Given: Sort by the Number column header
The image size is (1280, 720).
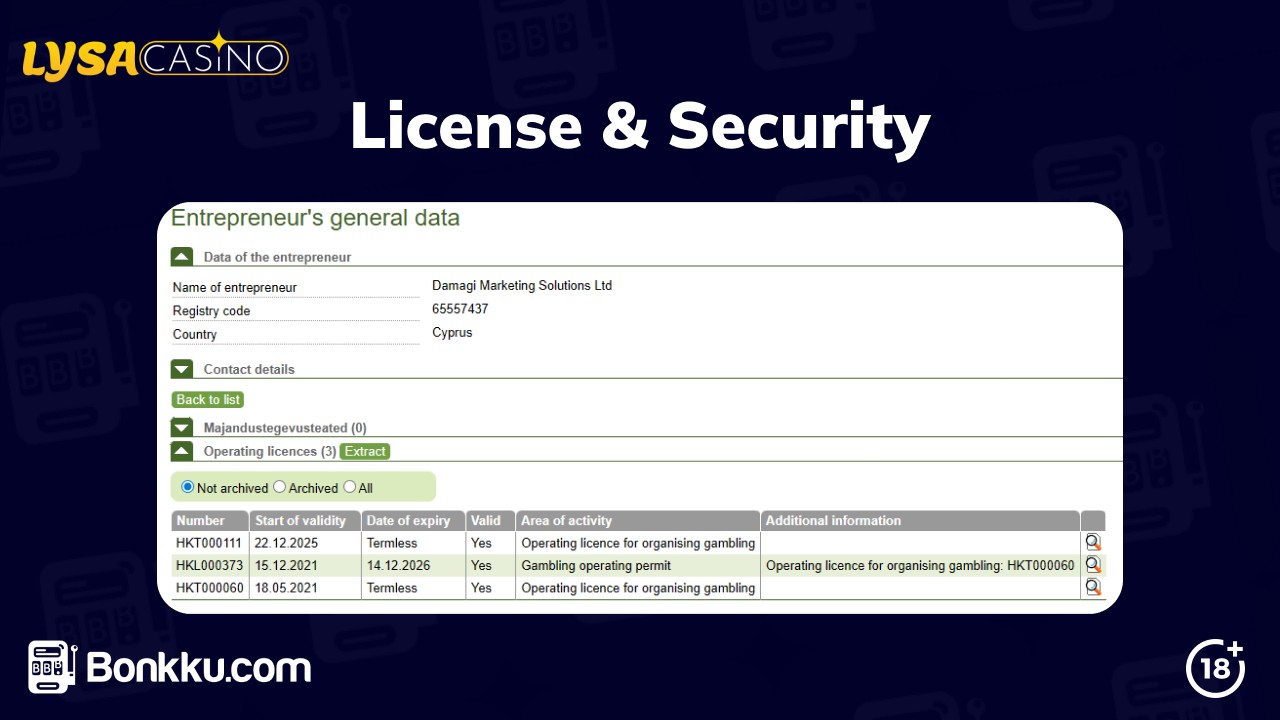Looking at the screenshot, I should tap(211, 521).
